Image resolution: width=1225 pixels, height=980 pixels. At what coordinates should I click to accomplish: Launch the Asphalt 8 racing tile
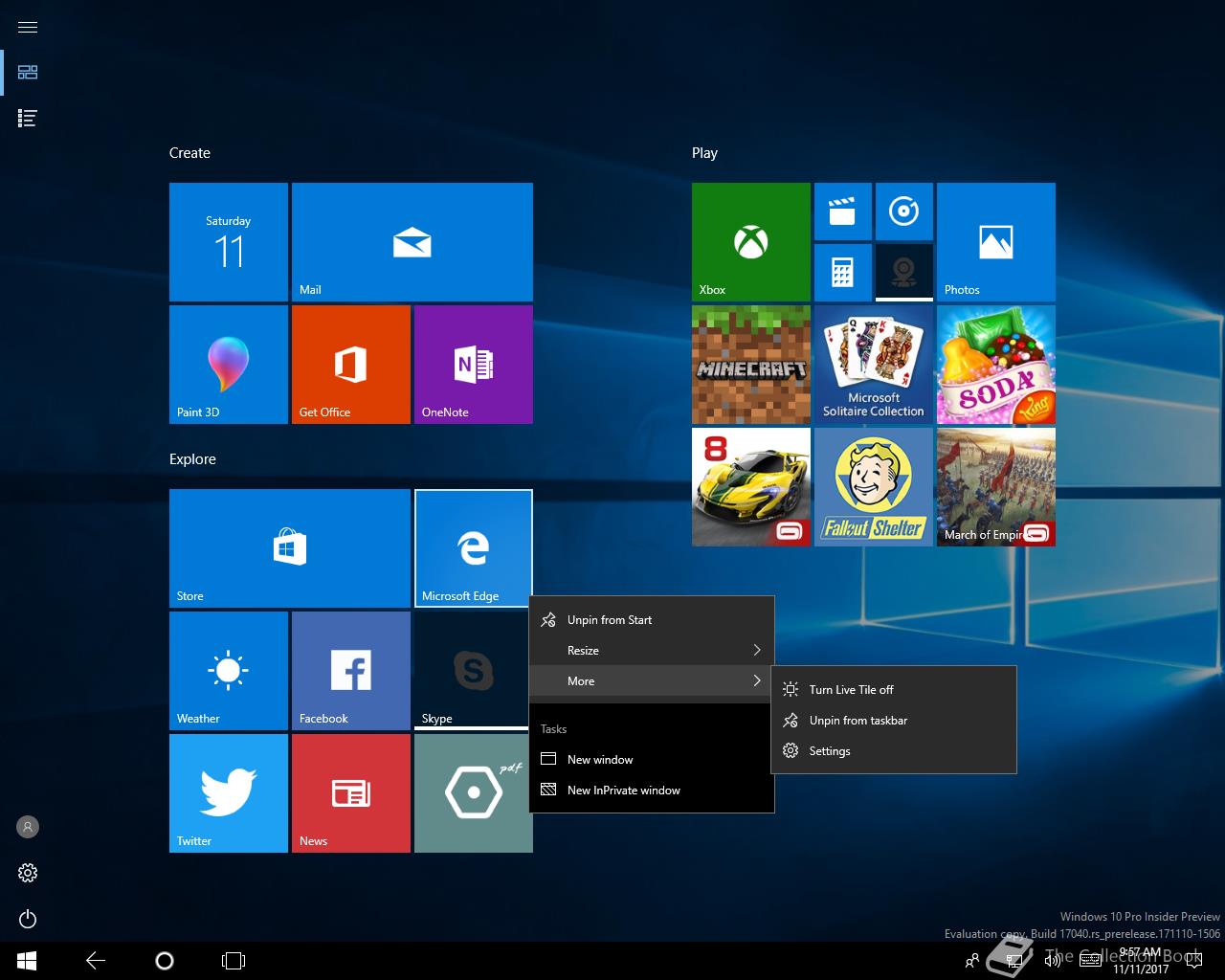[751, 487]
